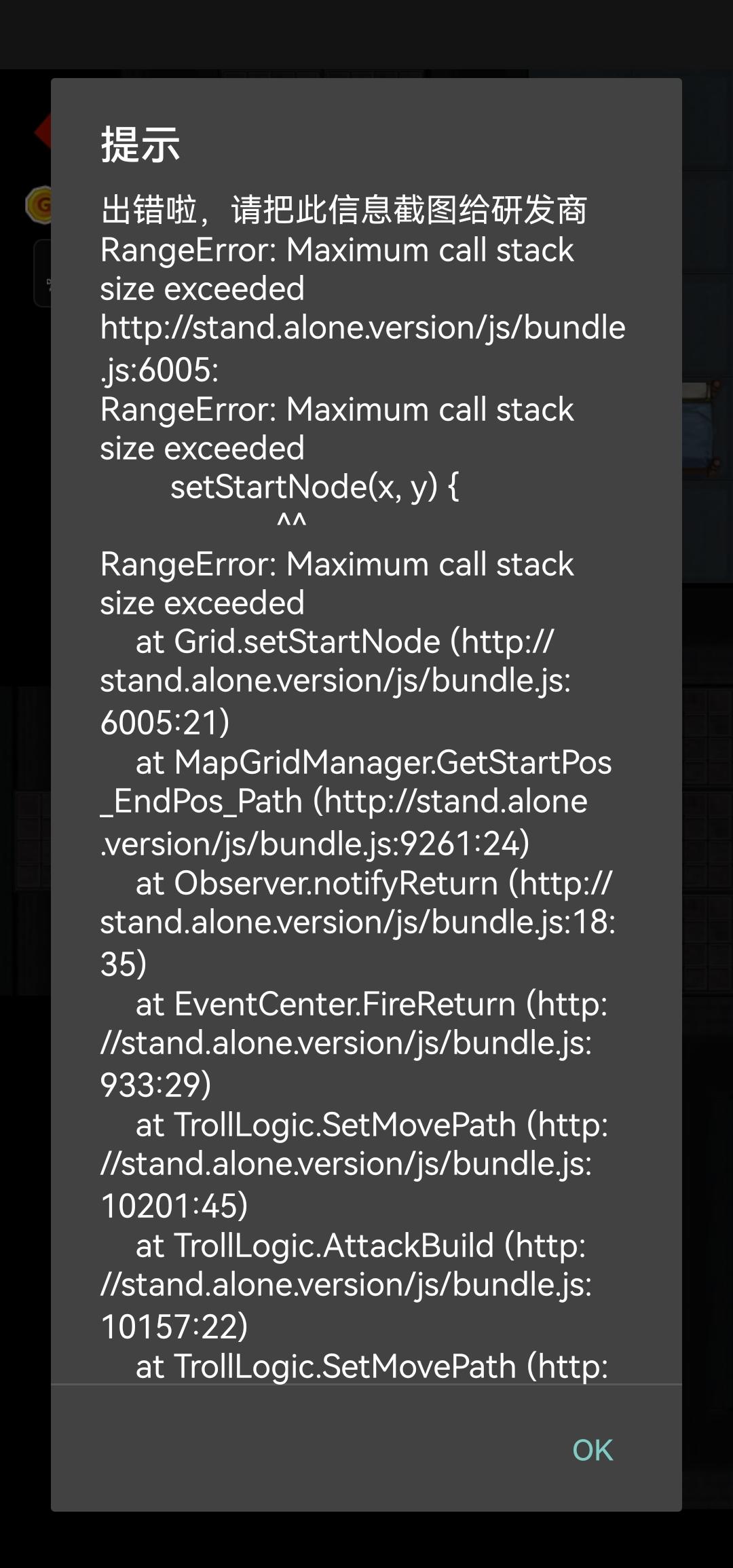
Task: Tap the red diamond icon behind the dialog
Action: pos(42,132)
